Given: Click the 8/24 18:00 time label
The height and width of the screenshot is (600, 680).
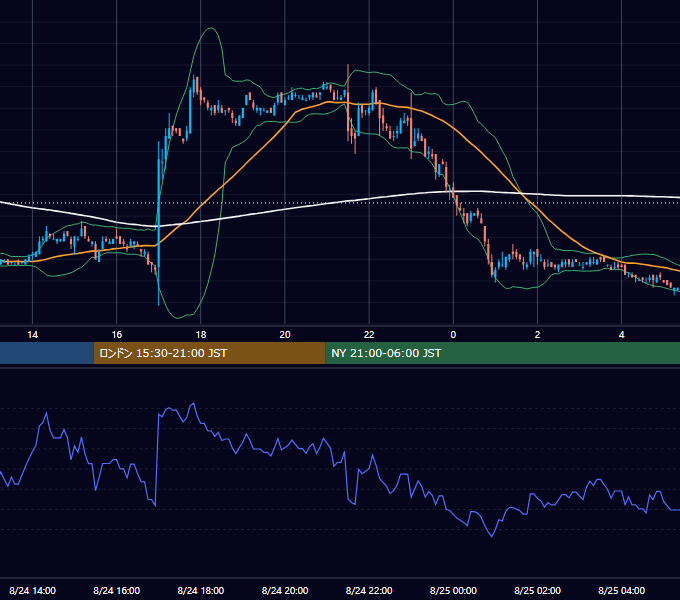Looking at the screenshot, I should 201,590.
